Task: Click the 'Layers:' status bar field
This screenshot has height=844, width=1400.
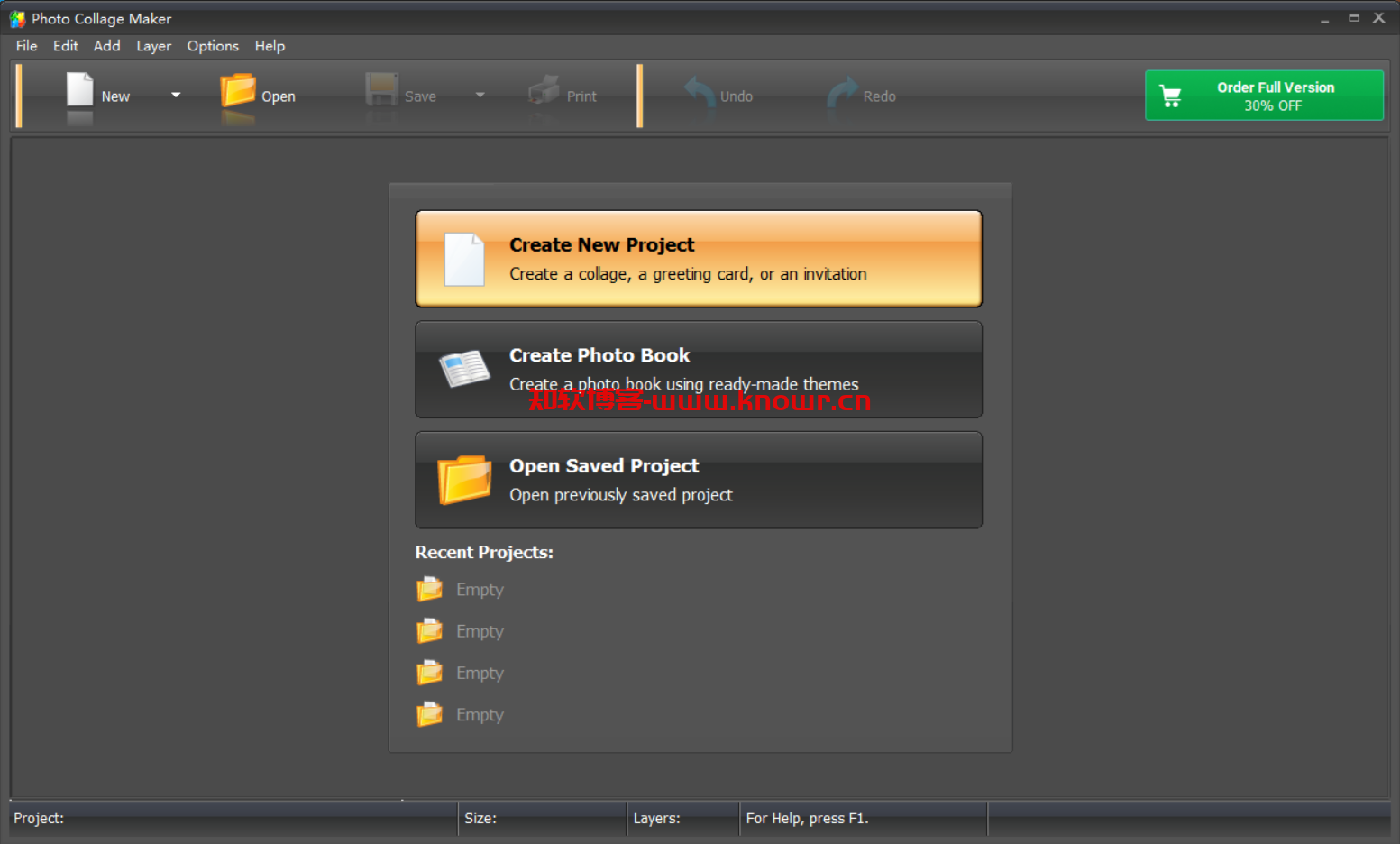Action: [x=683, y=819]
